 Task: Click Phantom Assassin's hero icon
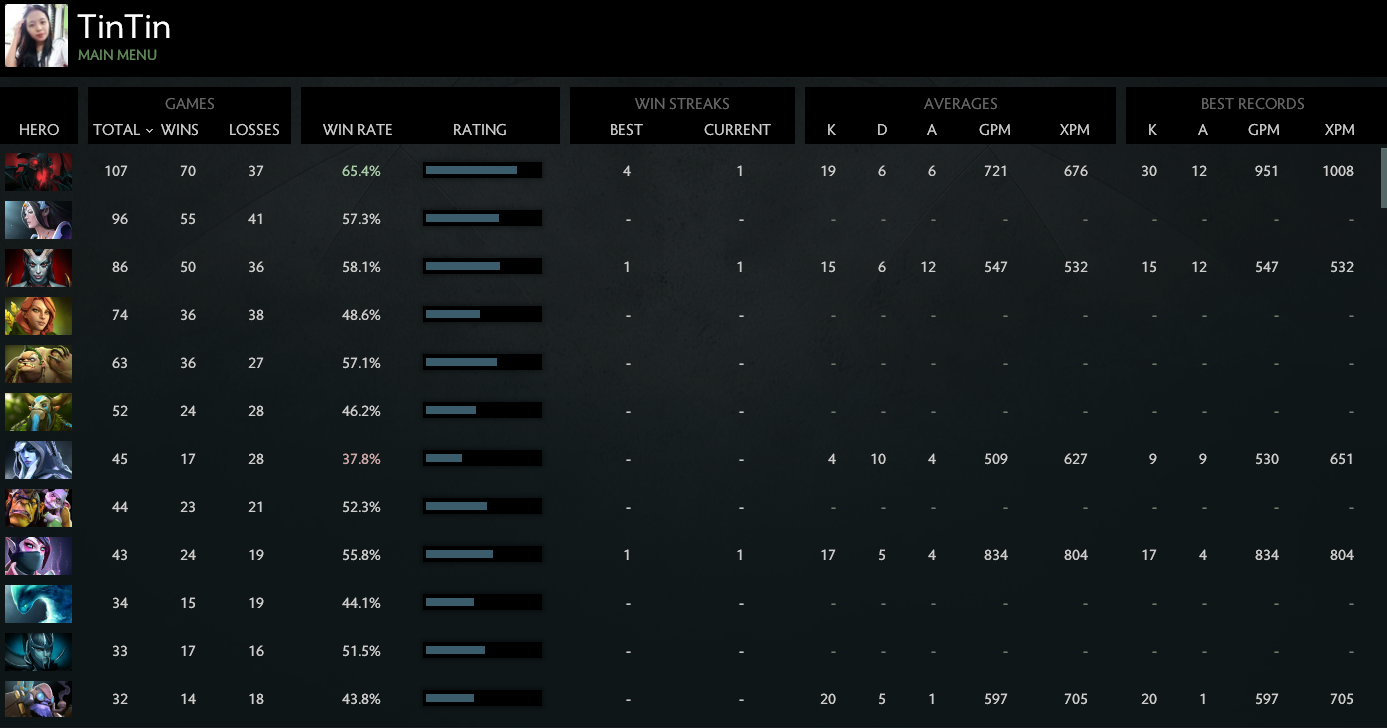click(x=39, y=651)
